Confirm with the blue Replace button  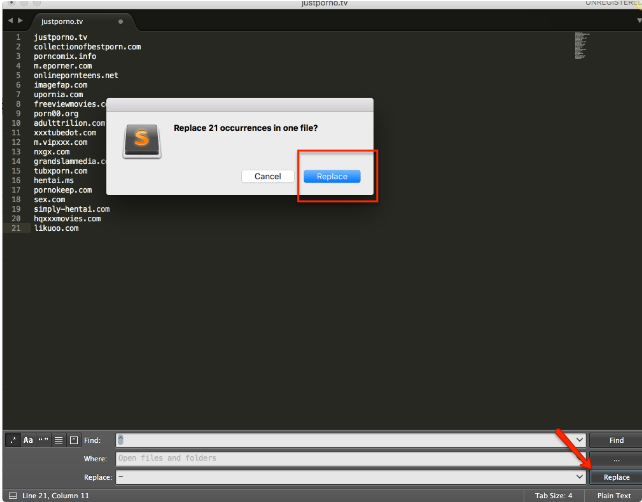pyautogui.click(x=332, y=176)
